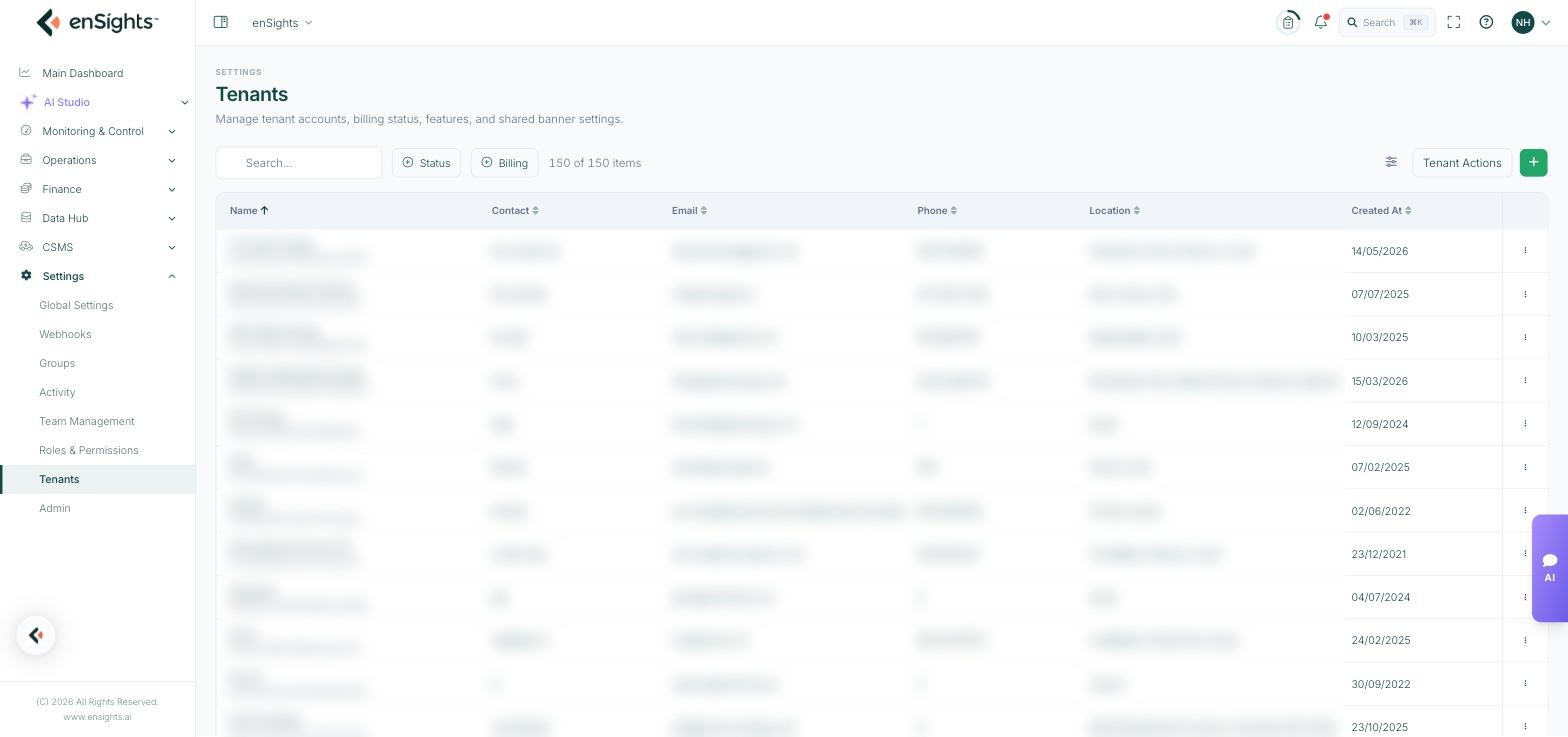Open Global Settings page

pyautogui.click(x=76, y=305)
